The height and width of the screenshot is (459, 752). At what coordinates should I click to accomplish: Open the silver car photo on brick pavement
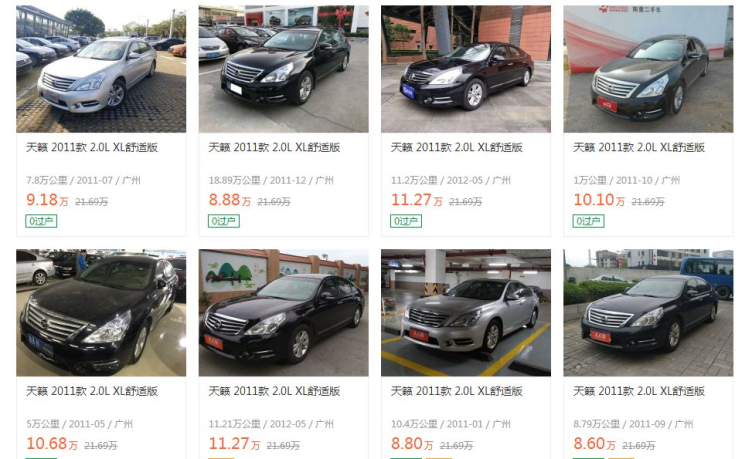tap(101, 69)
